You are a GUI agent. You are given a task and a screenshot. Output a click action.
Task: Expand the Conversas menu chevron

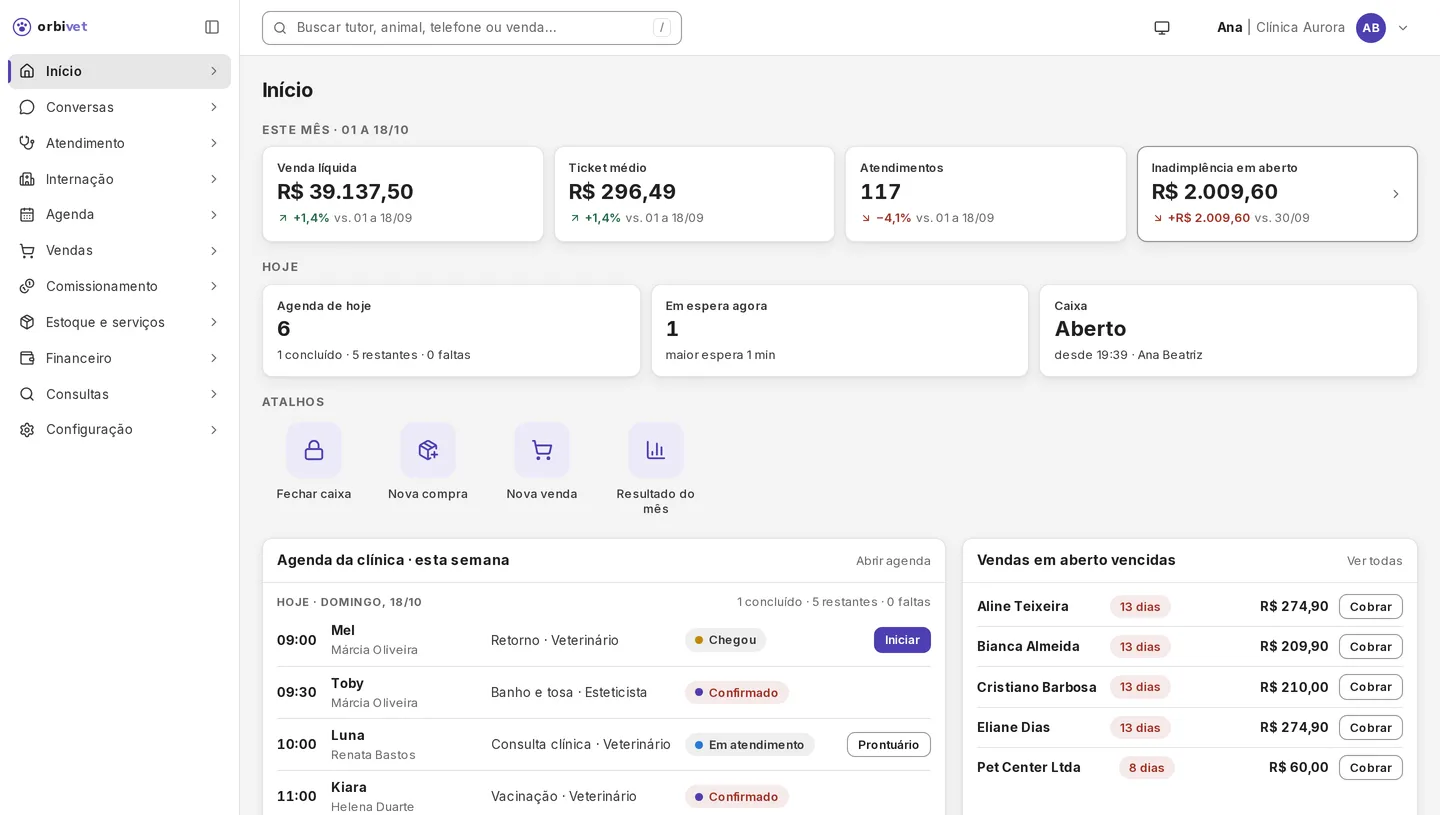214,107
